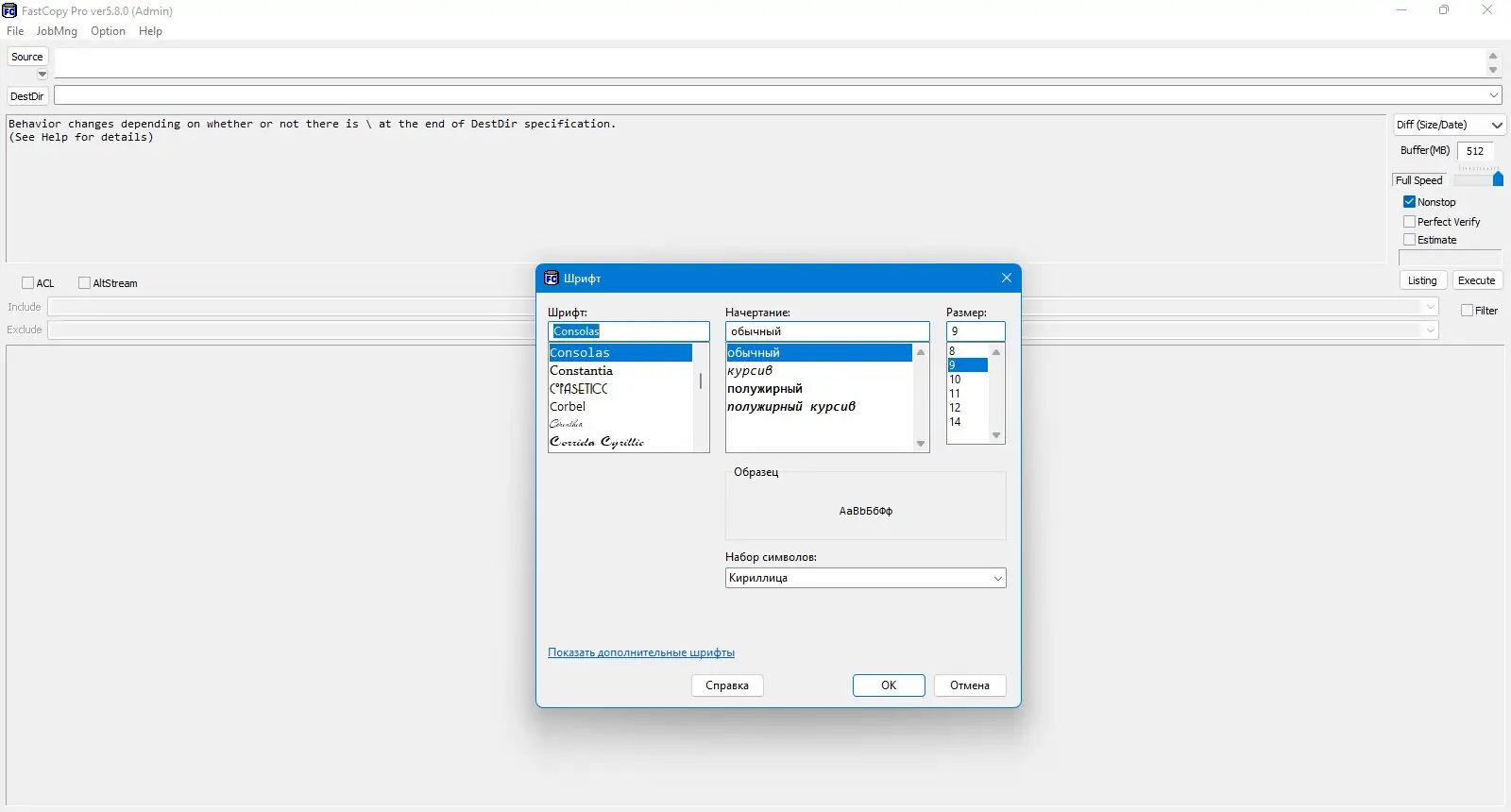Toggle the ACL checkbox
This screenshot has height=812, width=1511.
click(x=27, y=283)
